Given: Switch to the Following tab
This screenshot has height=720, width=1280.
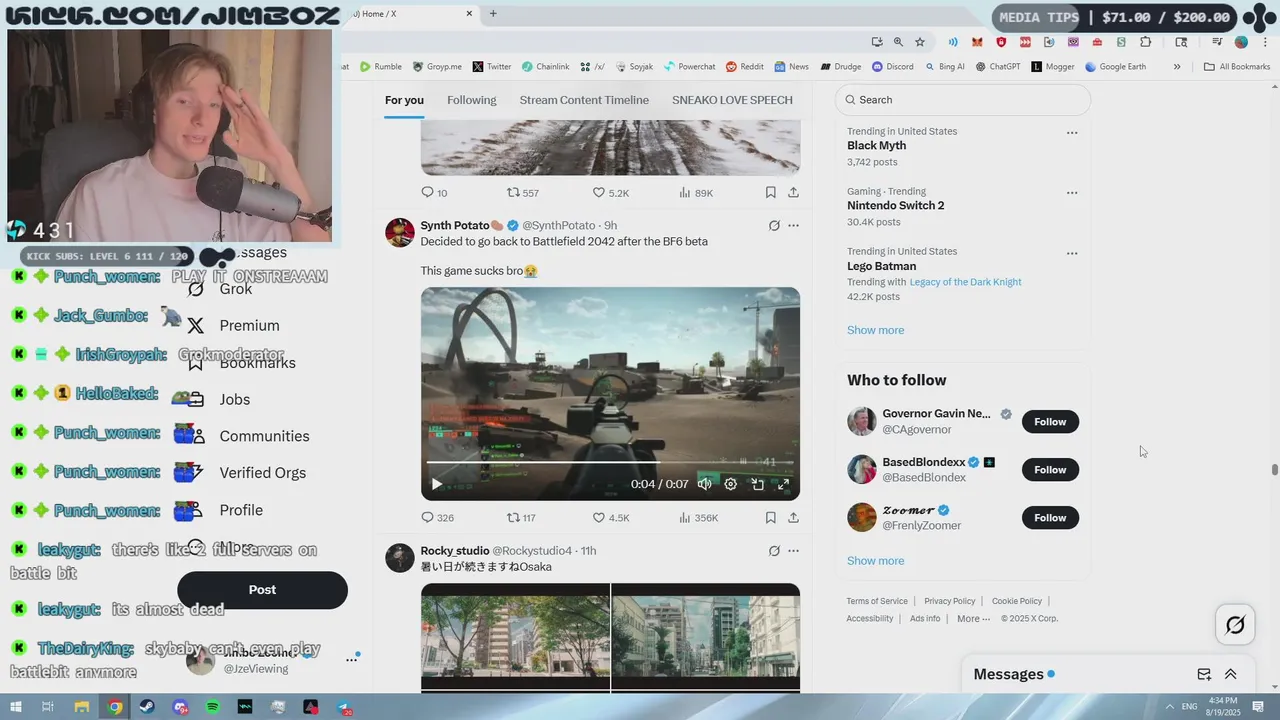Looking at the screenshot, I should click(x=471, y=100).
